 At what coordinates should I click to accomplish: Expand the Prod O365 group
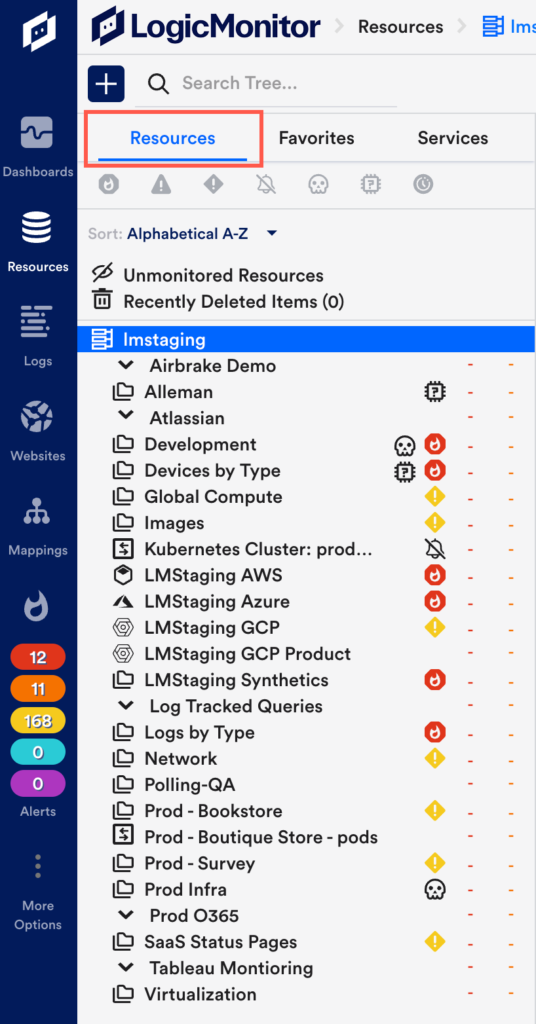click(x=125, y=915)
